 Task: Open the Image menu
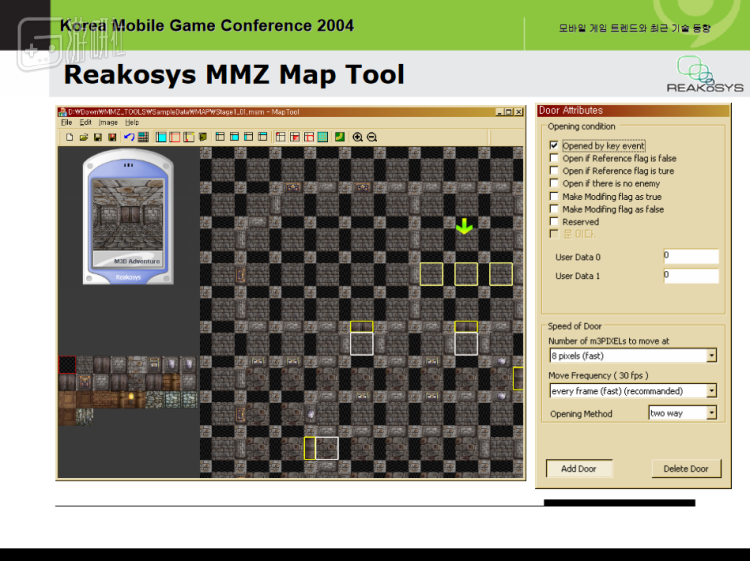107,122
